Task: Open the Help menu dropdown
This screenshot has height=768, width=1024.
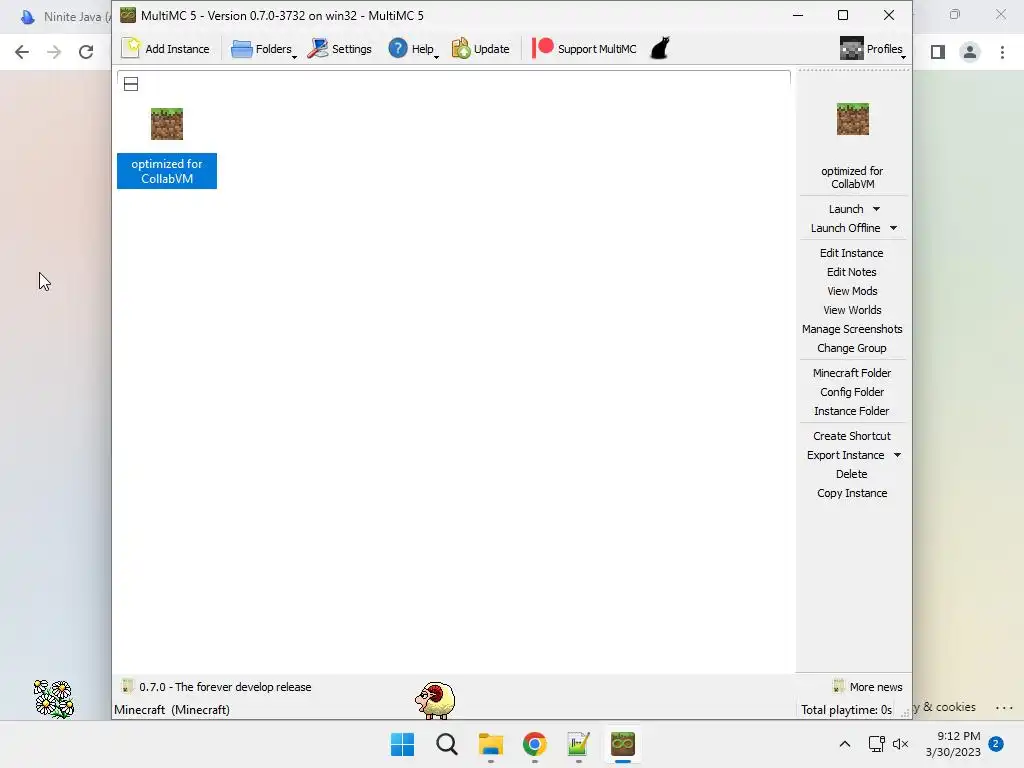Action: click(413, 48)
